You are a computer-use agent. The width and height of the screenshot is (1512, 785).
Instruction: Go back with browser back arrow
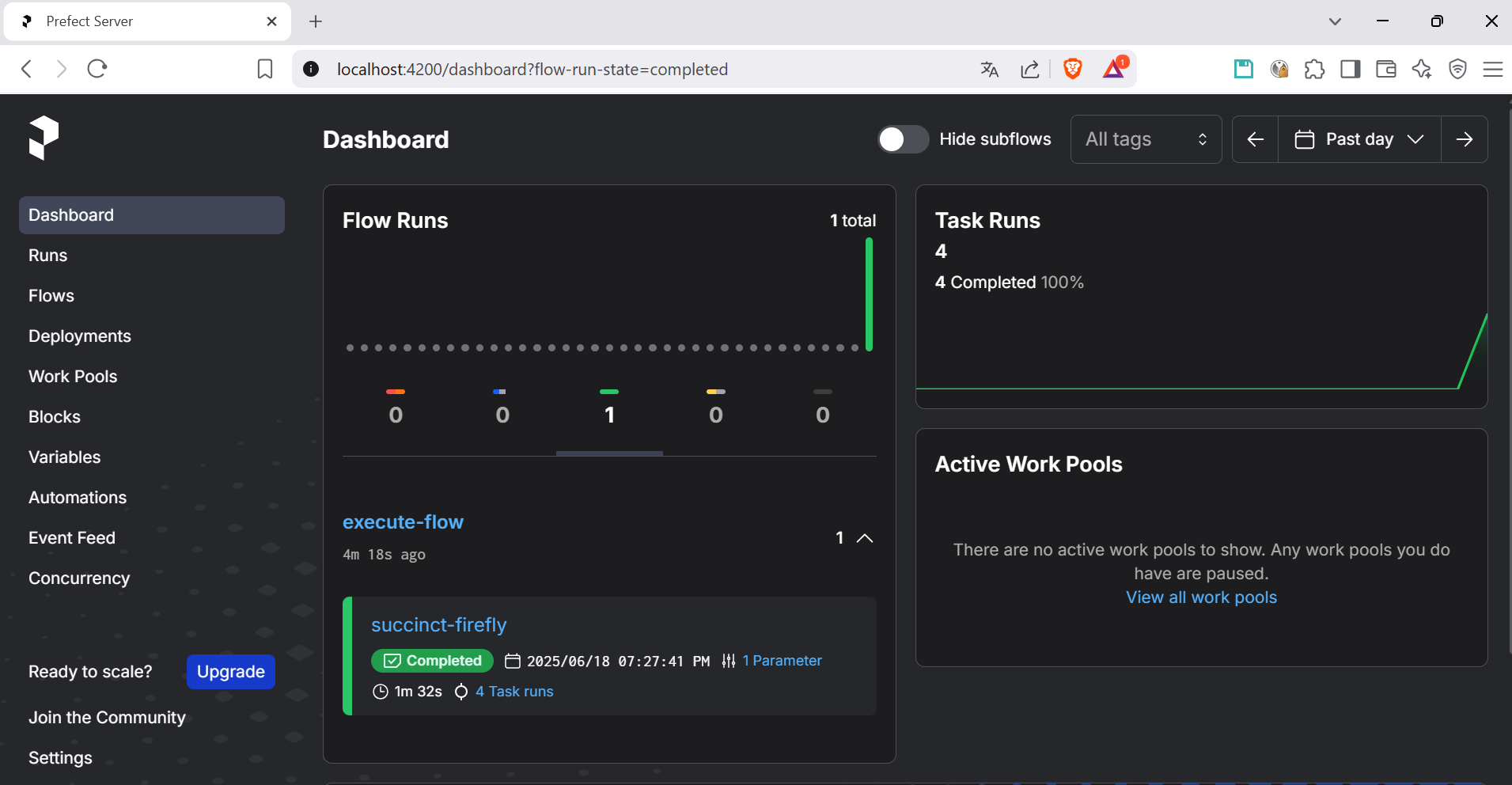(27, 69)
